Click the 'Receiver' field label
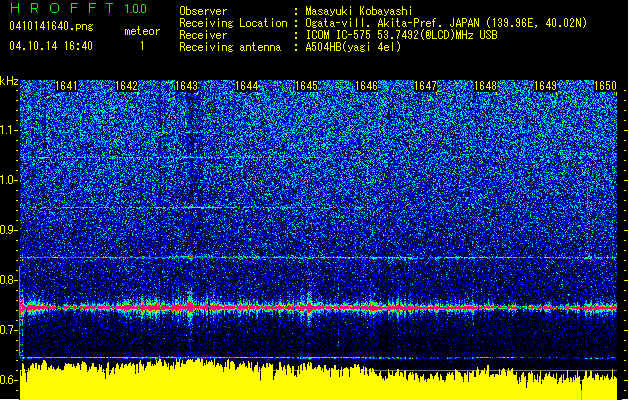This screenshot has width=629, height=400. pyautogui.click(x=203, y=35)
